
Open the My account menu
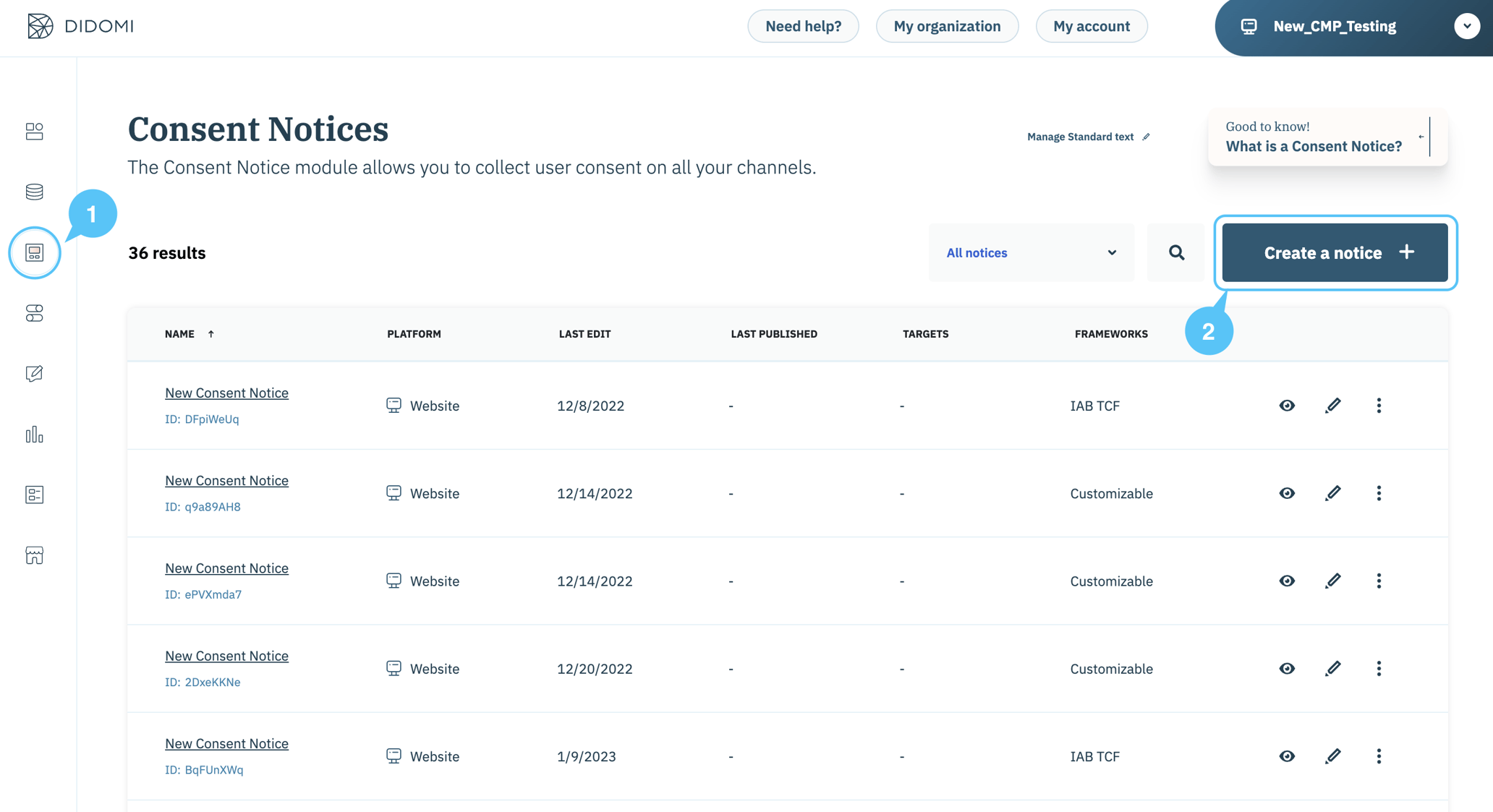(x=1092, y=26)
